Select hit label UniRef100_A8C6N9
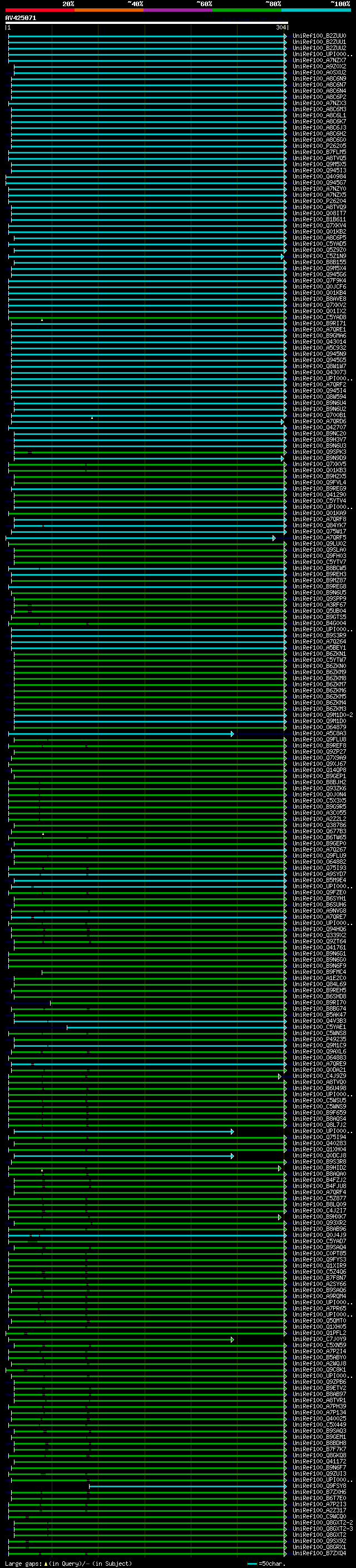The height and width of the screenshot is (1568, 356). [319, 78]
